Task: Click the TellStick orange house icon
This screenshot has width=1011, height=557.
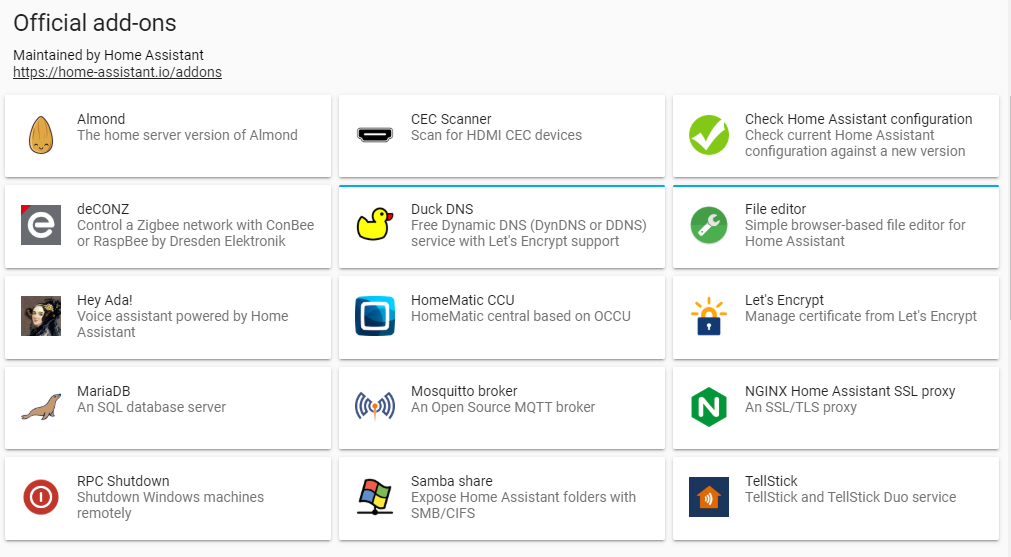Action: (x=709, y=497)
